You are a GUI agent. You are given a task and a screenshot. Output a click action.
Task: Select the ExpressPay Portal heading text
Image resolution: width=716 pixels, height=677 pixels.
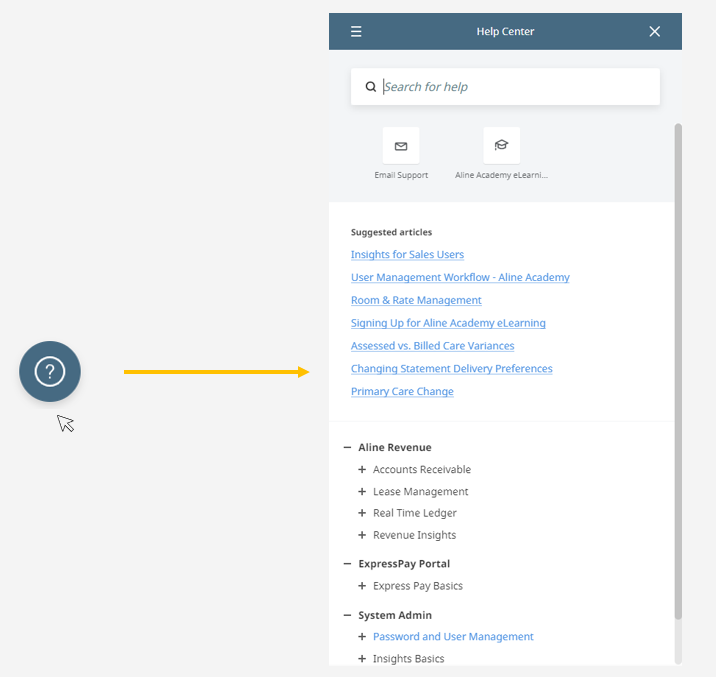(x=404, y=564)
